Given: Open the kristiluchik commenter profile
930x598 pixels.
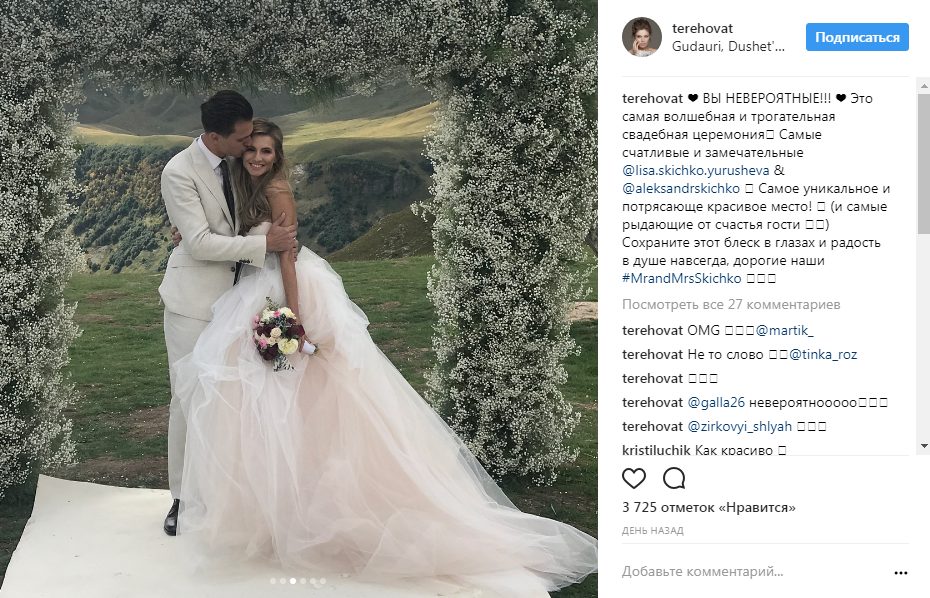Looking at the screenshot, I should click(656, 450).
